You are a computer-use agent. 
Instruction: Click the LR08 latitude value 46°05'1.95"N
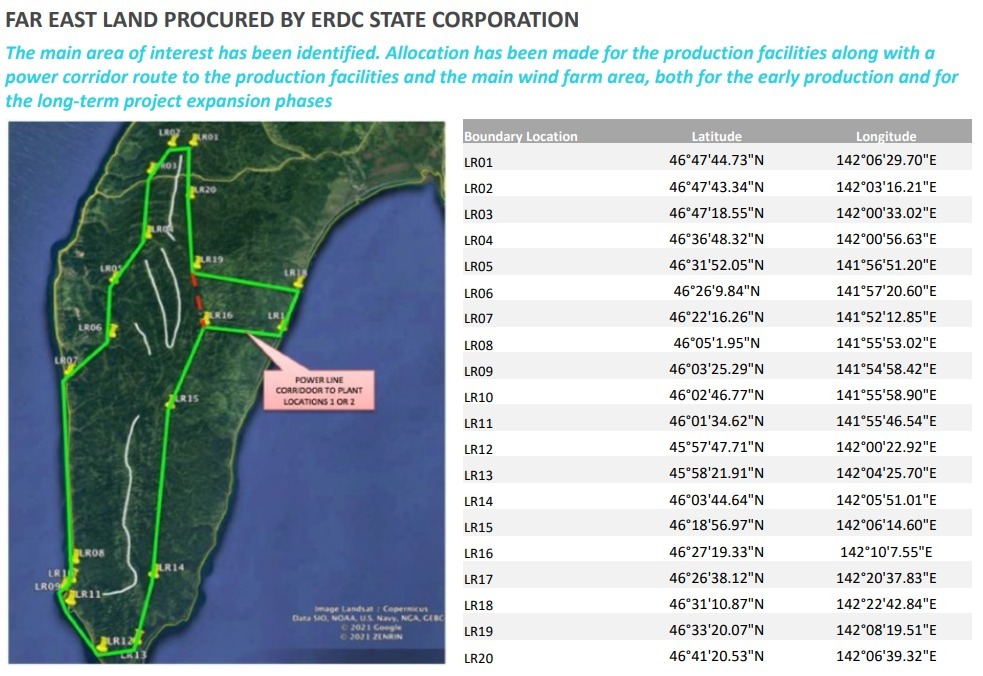[x=716, y=344]
